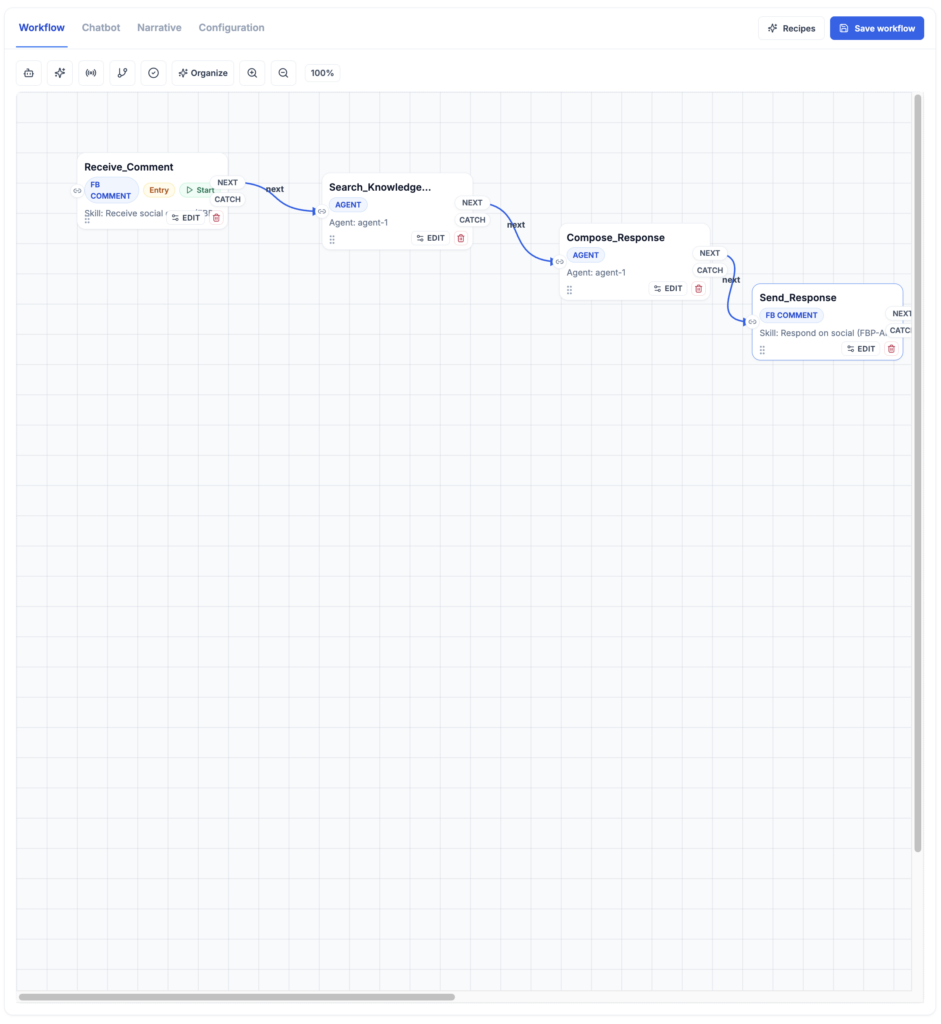Click the circled checkmark validate icon
Image resolution: width=941 pixels, height=1024 pixels.
153,73
